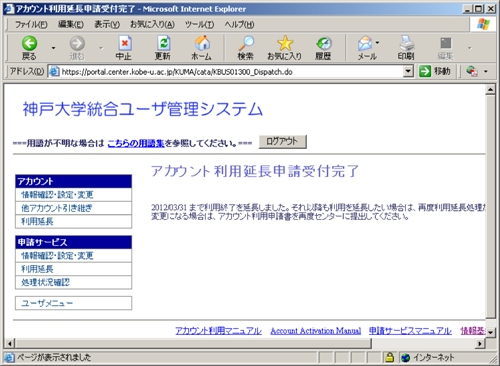Open the mail button dropdown arrow
This screenshot has width=500, height=366.
point(377,43)
